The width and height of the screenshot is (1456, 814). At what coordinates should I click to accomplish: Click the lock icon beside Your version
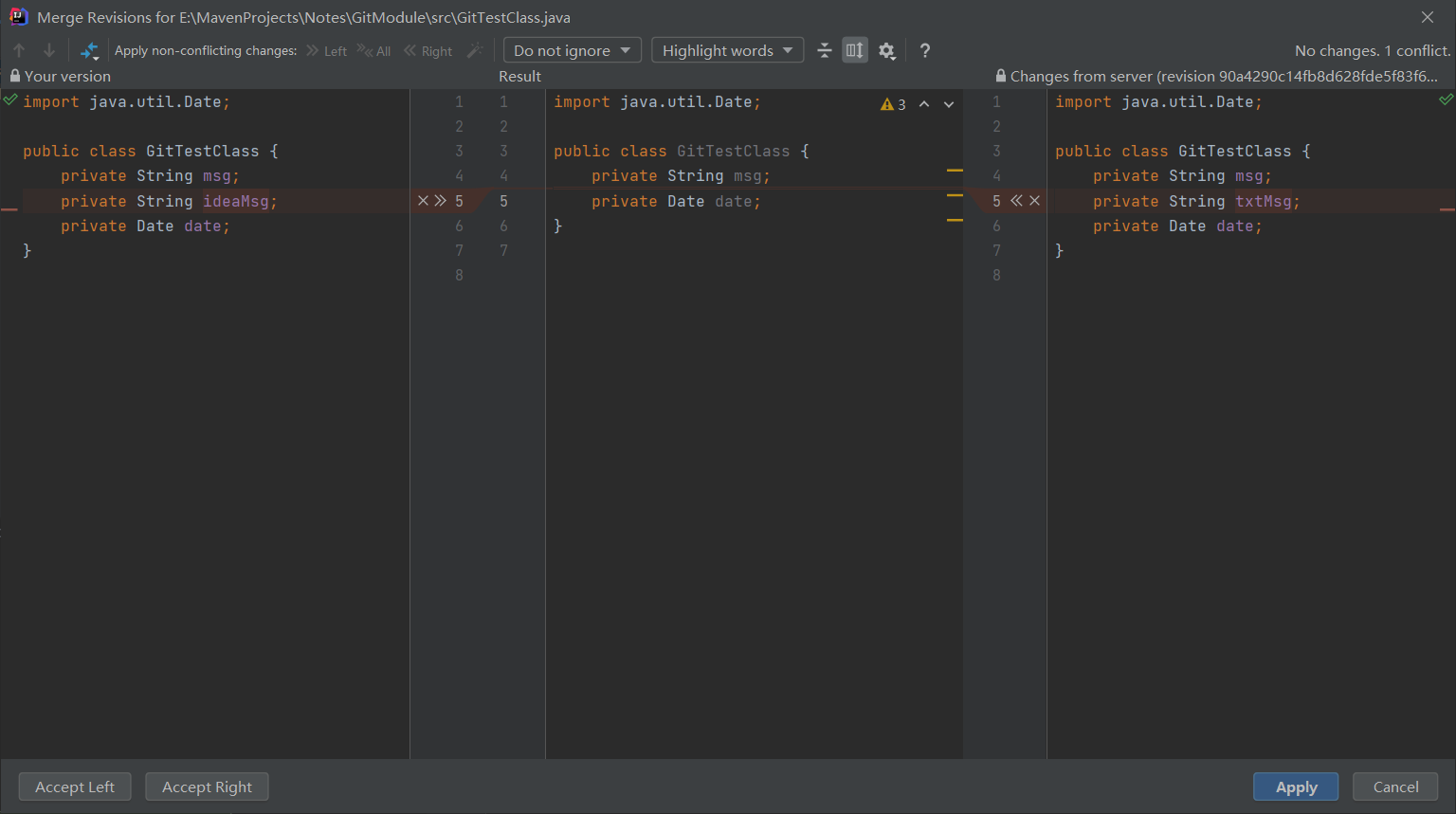(x=15, y=76)
